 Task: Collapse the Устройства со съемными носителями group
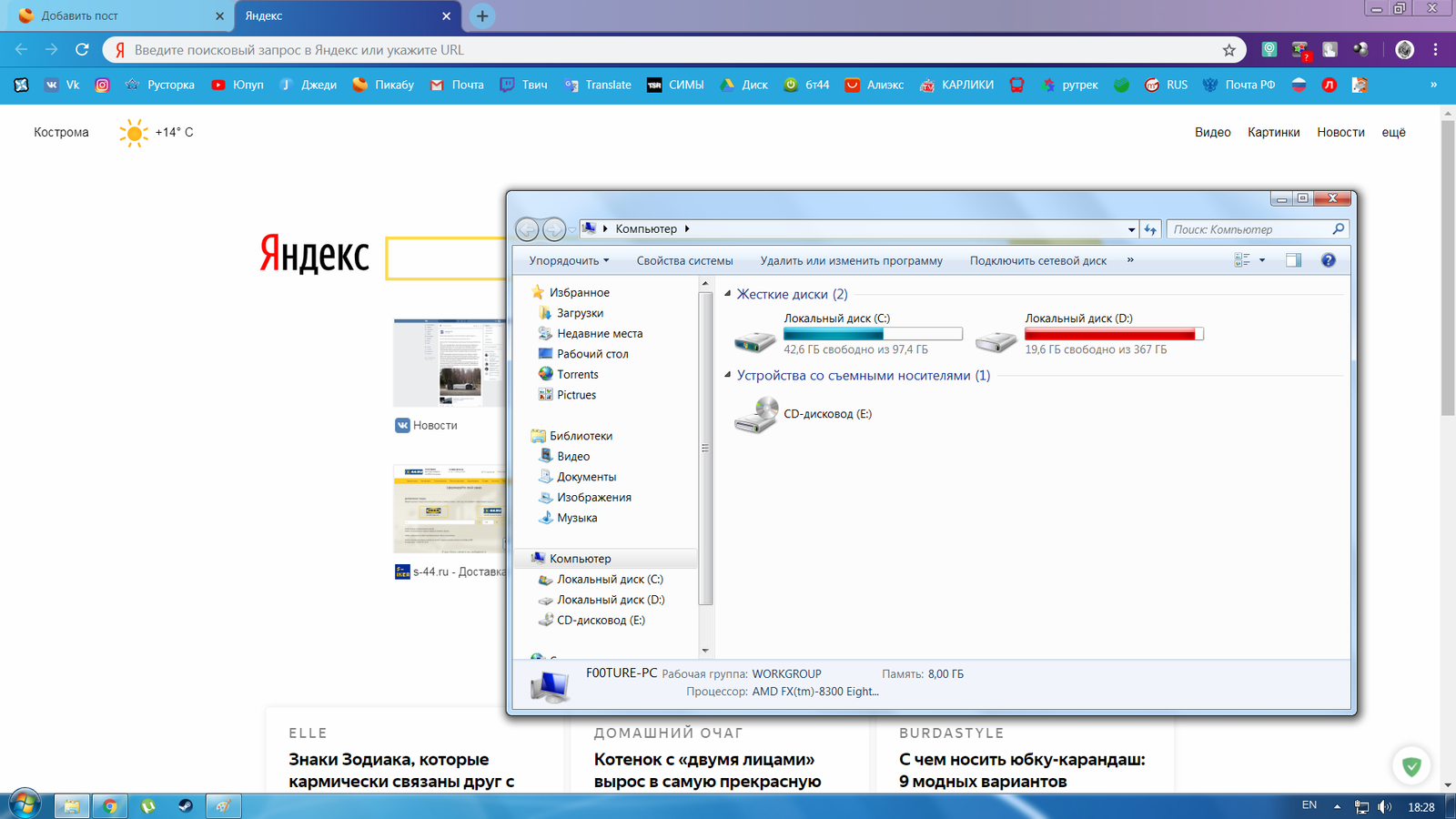pos(727,375)
